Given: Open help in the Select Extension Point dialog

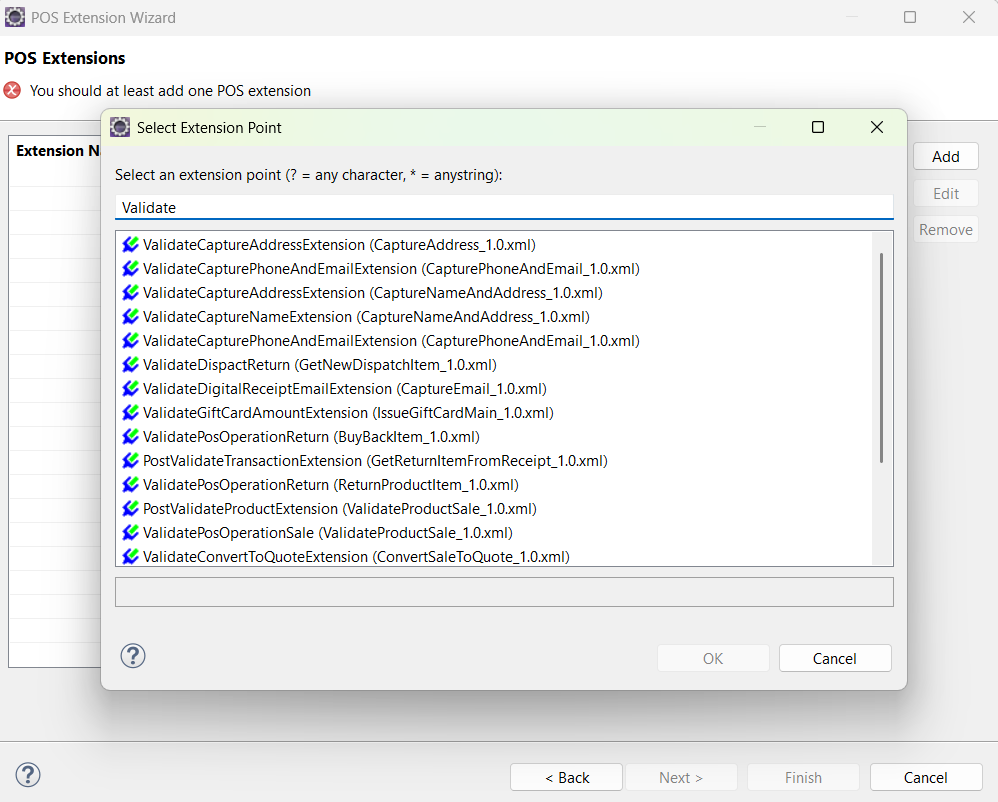Looking at the screenshot, I should [133, 656].
